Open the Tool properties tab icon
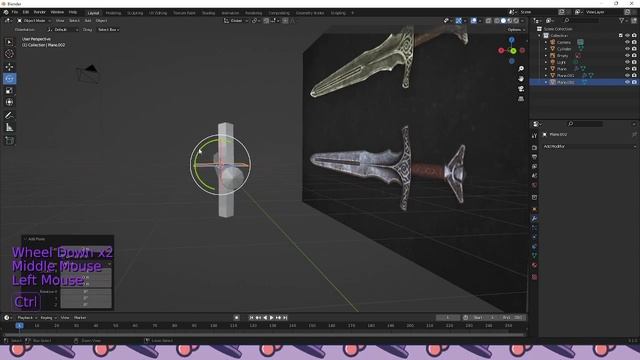 pyautogui.click(x=534, y=136)
